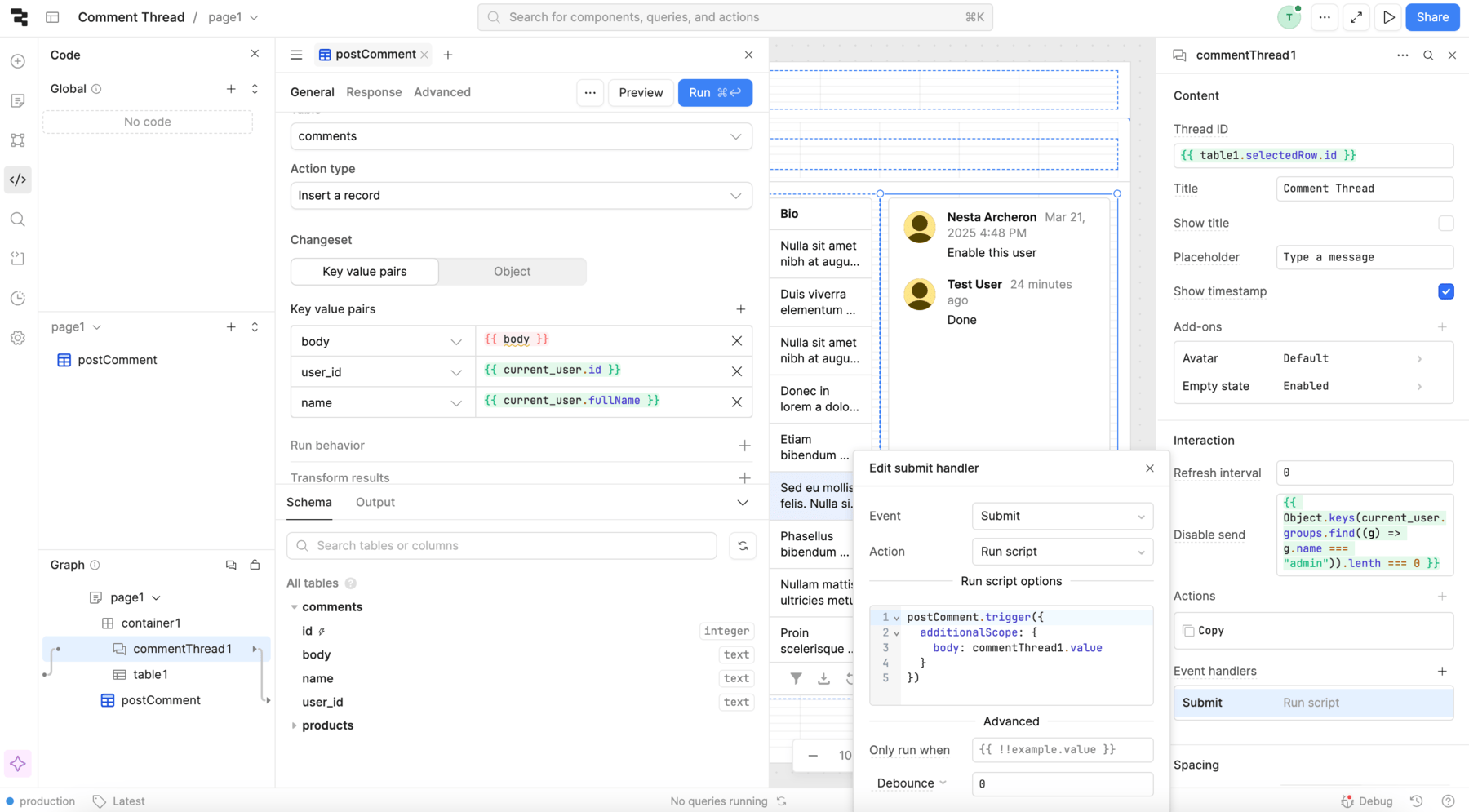Click the table filter funnel icon
Viewport: 1469px width, 812px height.
(x=796, y=678)
